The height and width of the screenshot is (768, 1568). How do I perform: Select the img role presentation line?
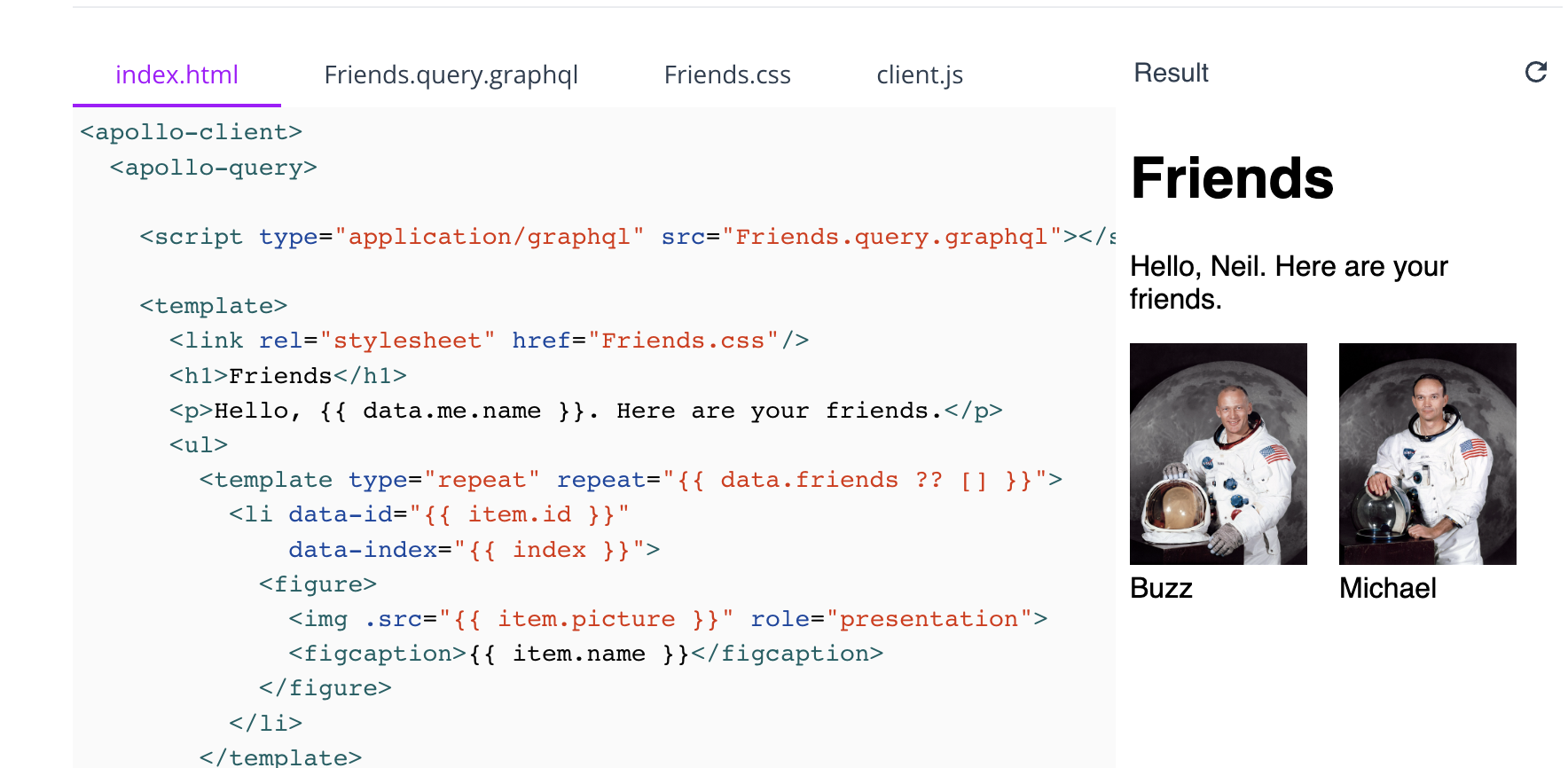tap(665, 618)
